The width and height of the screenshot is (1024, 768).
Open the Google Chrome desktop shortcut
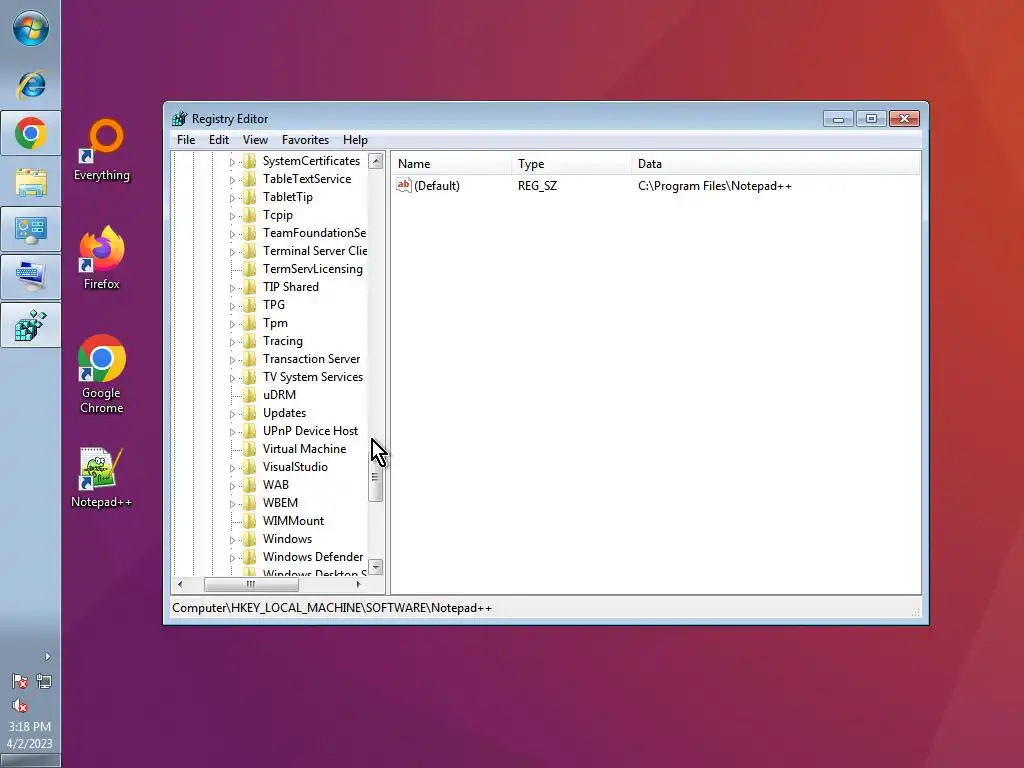[x=102, y=374]
